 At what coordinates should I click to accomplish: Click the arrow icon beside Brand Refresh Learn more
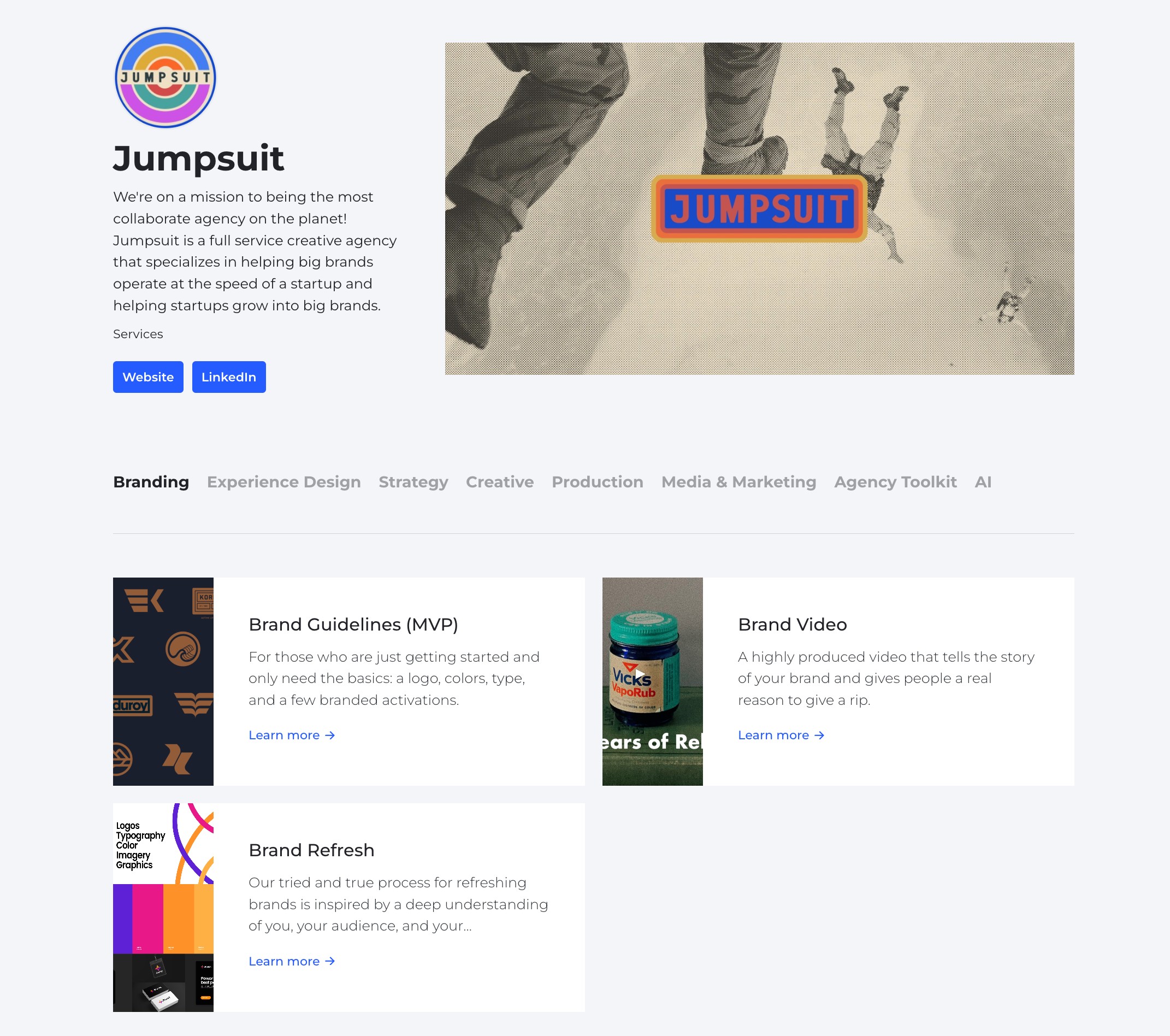330,961
